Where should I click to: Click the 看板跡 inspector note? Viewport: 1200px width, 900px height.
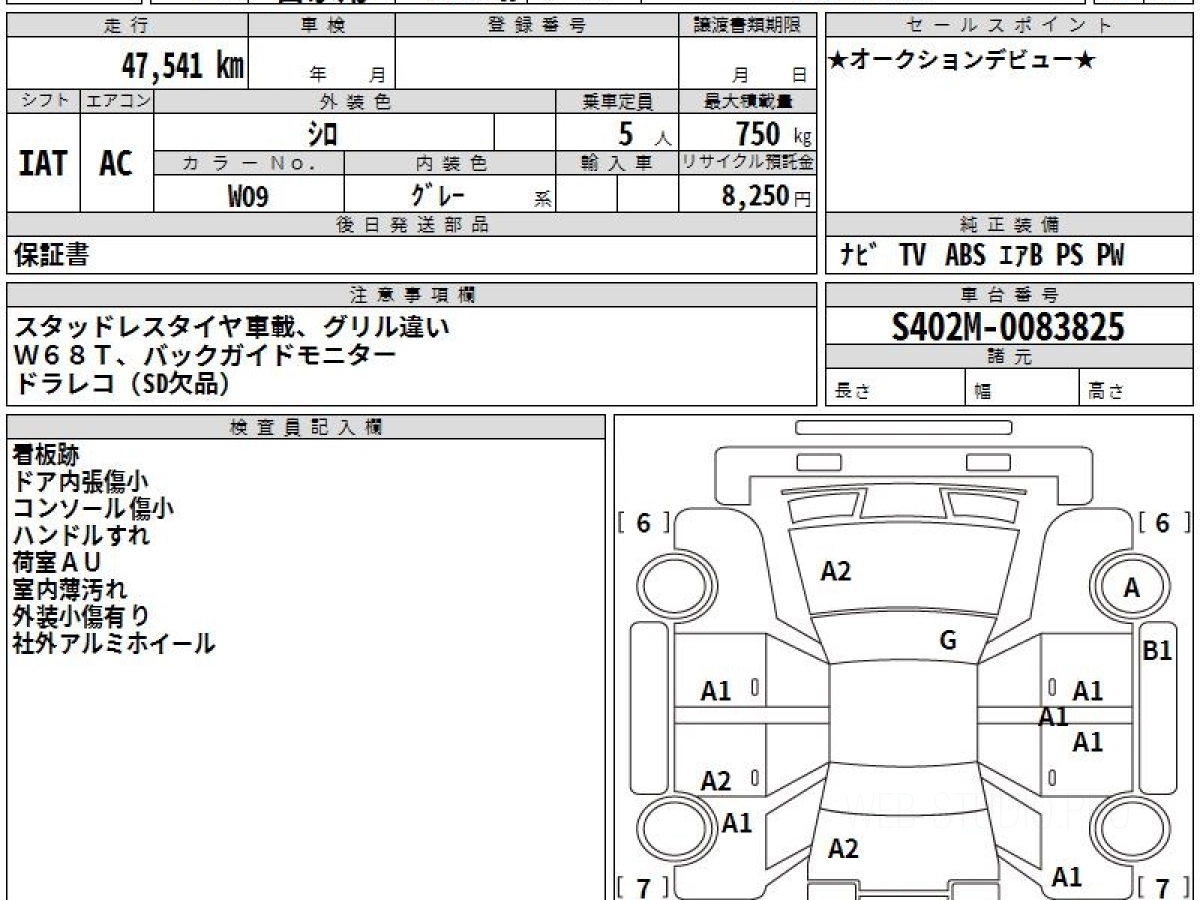pos(46,454)
